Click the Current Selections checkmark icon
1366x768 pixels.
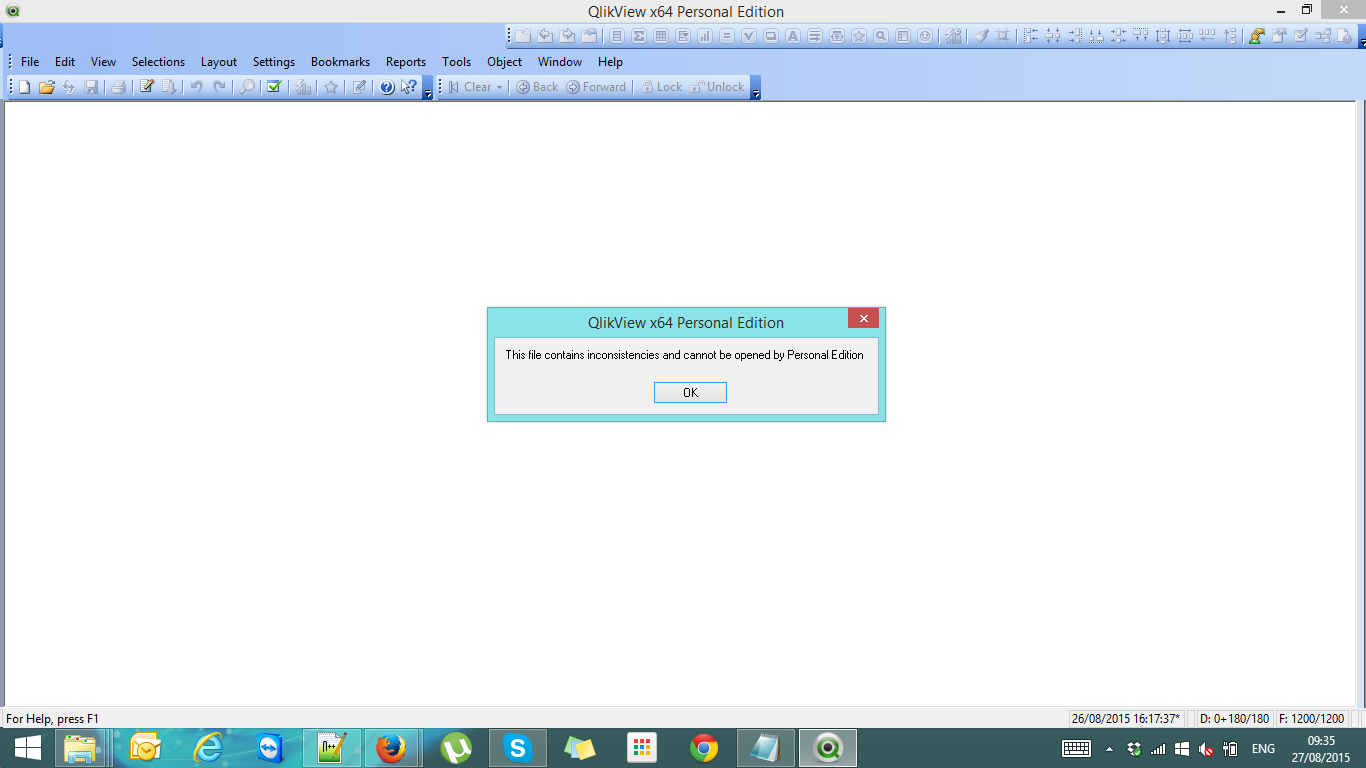(274, 87)
